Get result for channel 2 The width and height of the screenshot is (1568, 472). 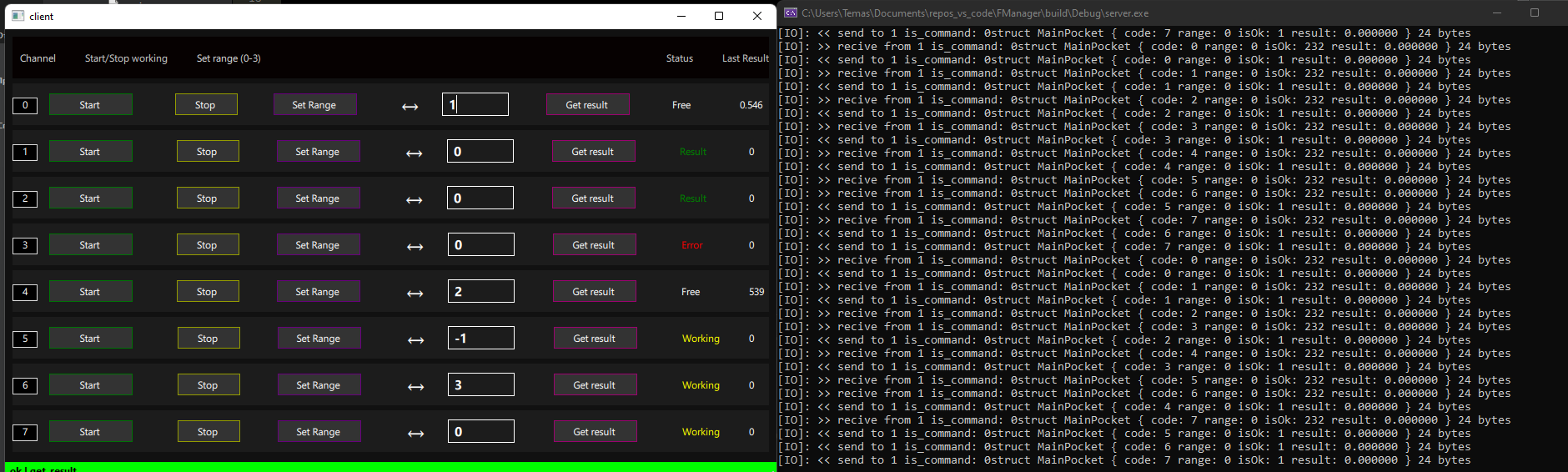click(x=593, y=198)
